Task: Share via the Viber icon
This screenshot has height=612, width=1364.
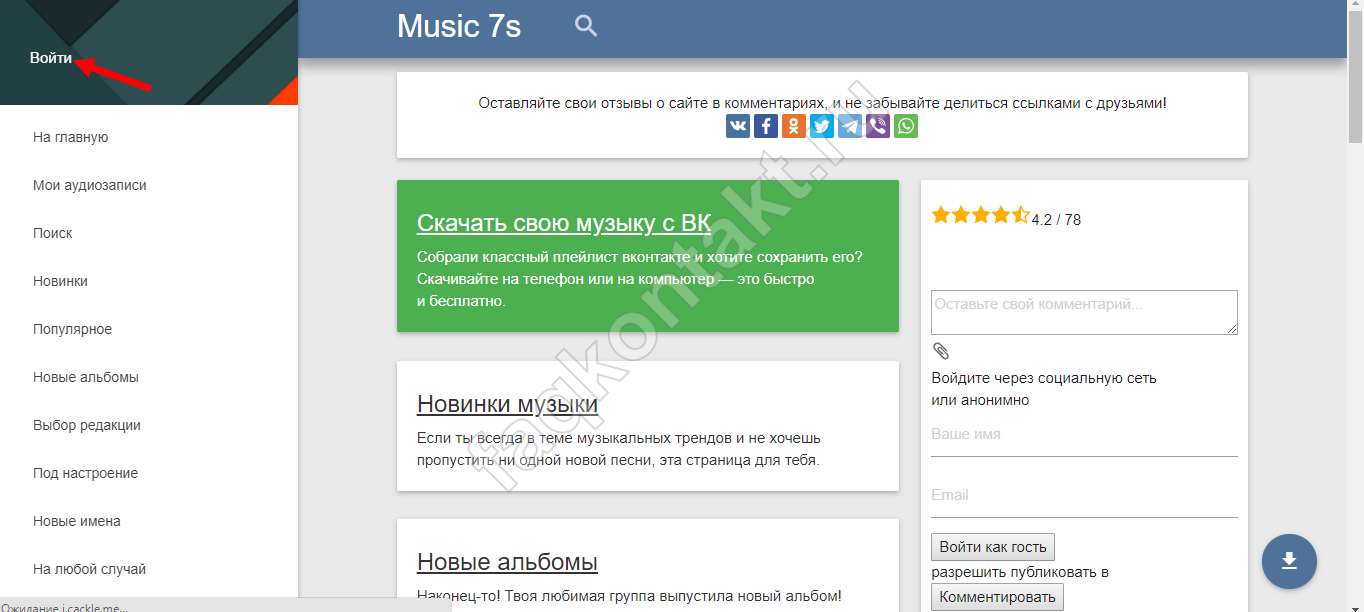Action: tap(878, 126)
